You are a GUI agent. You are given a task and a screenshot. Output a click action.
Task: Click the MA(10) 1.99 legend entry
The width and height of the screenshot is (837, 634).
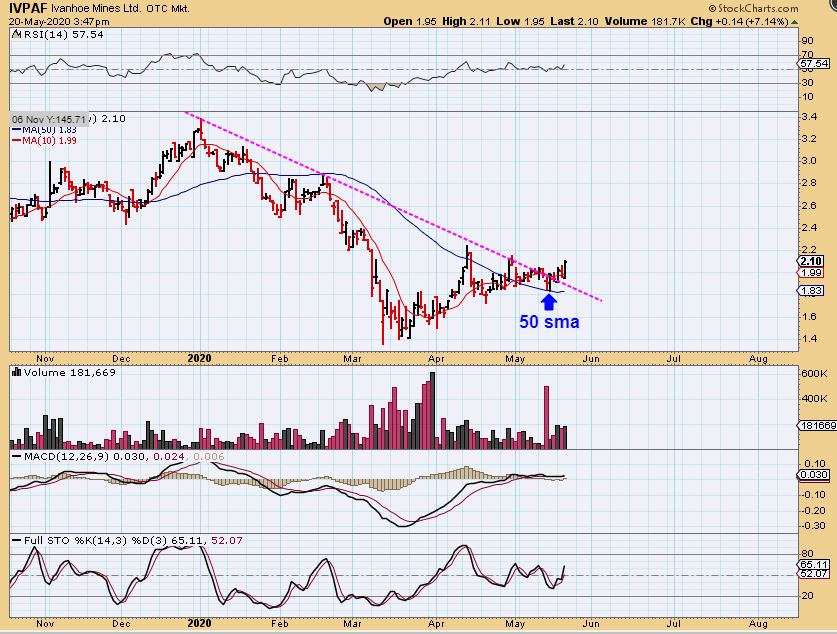point(44,140)
